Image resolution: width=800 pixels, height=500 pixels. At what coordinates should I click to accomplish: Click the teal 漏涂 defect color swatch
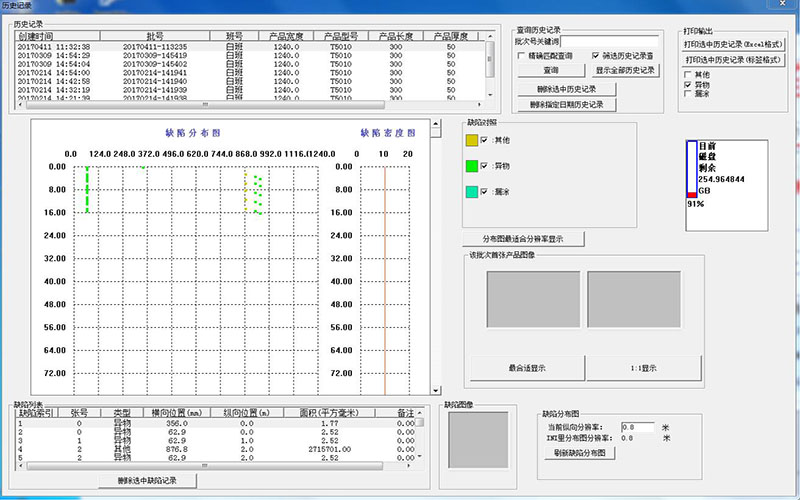[473, 192]
